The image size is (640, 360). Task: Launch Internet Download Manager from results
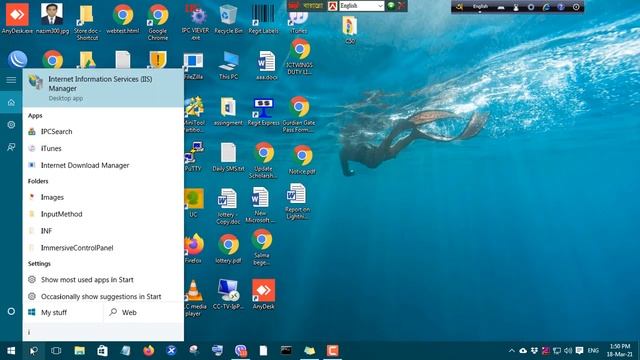[x=103, y=165]
